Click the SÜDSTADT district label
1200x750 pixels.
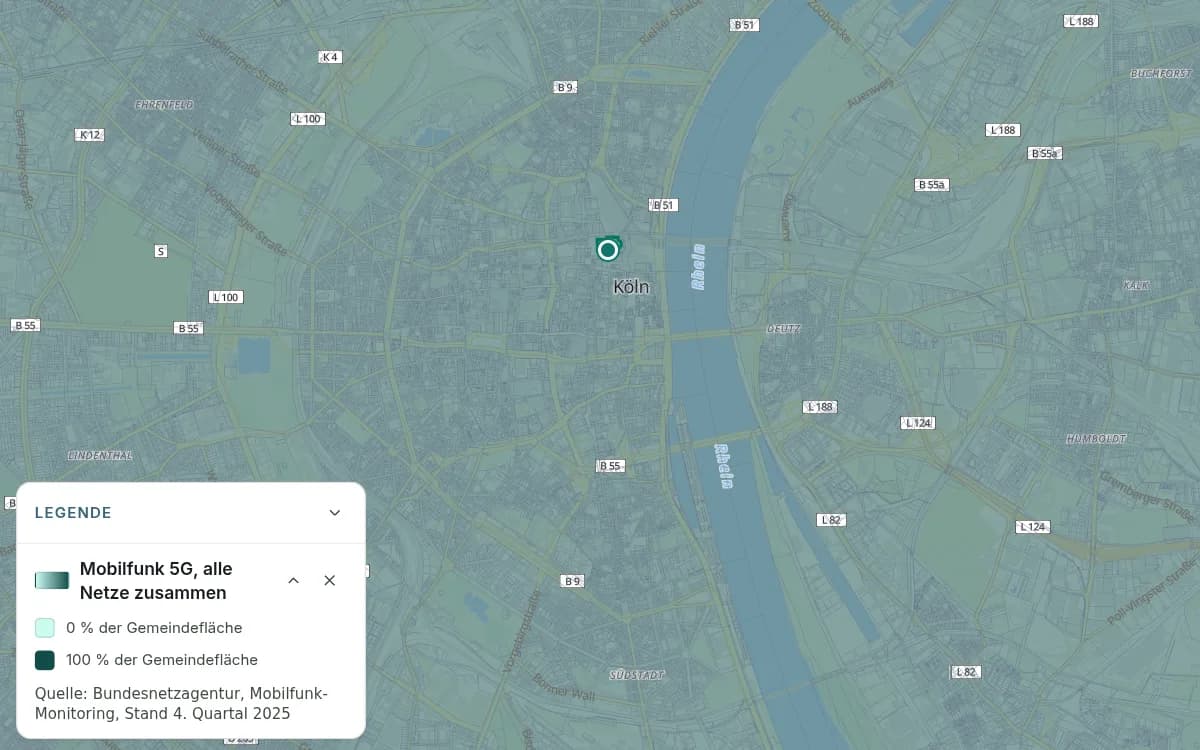click(637, 675)
